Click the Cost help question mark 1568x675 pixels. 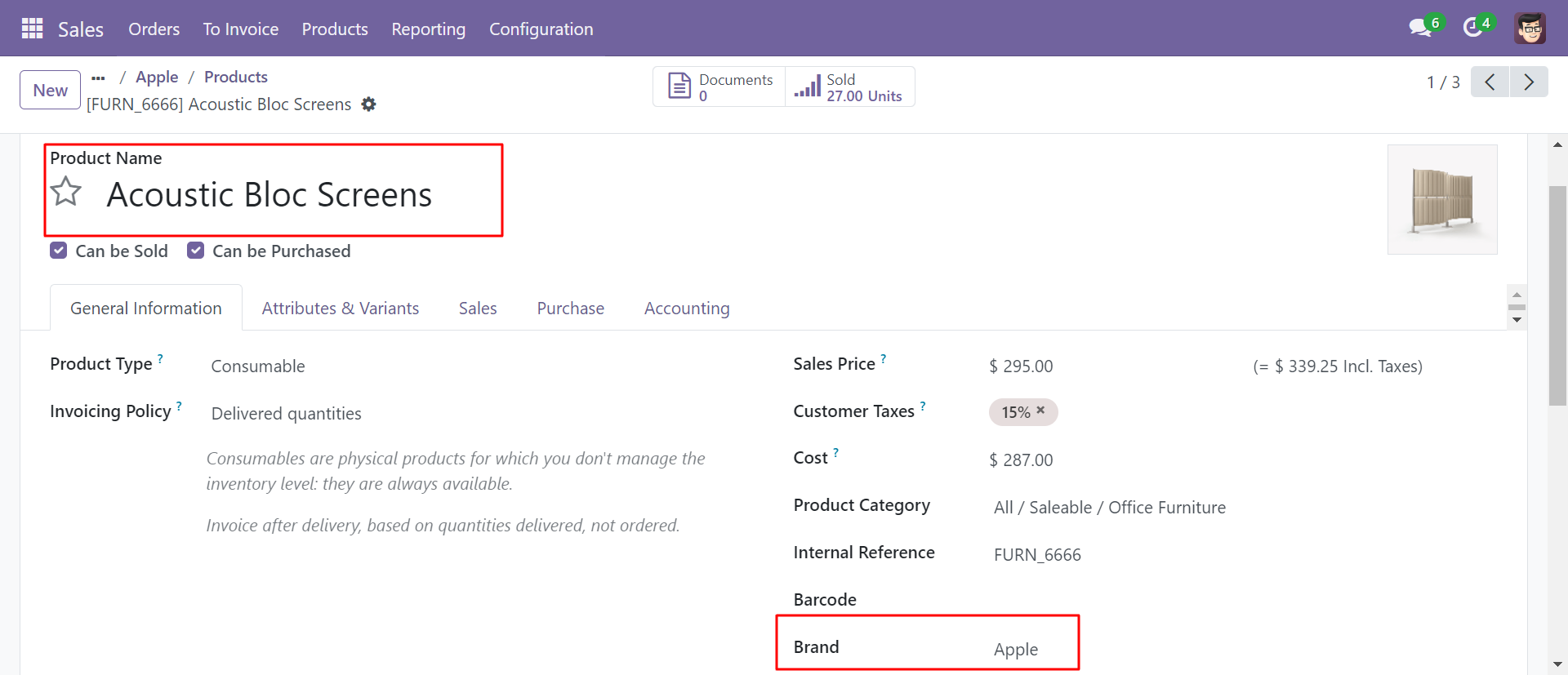pyautogui.click(x=836, y=452)
